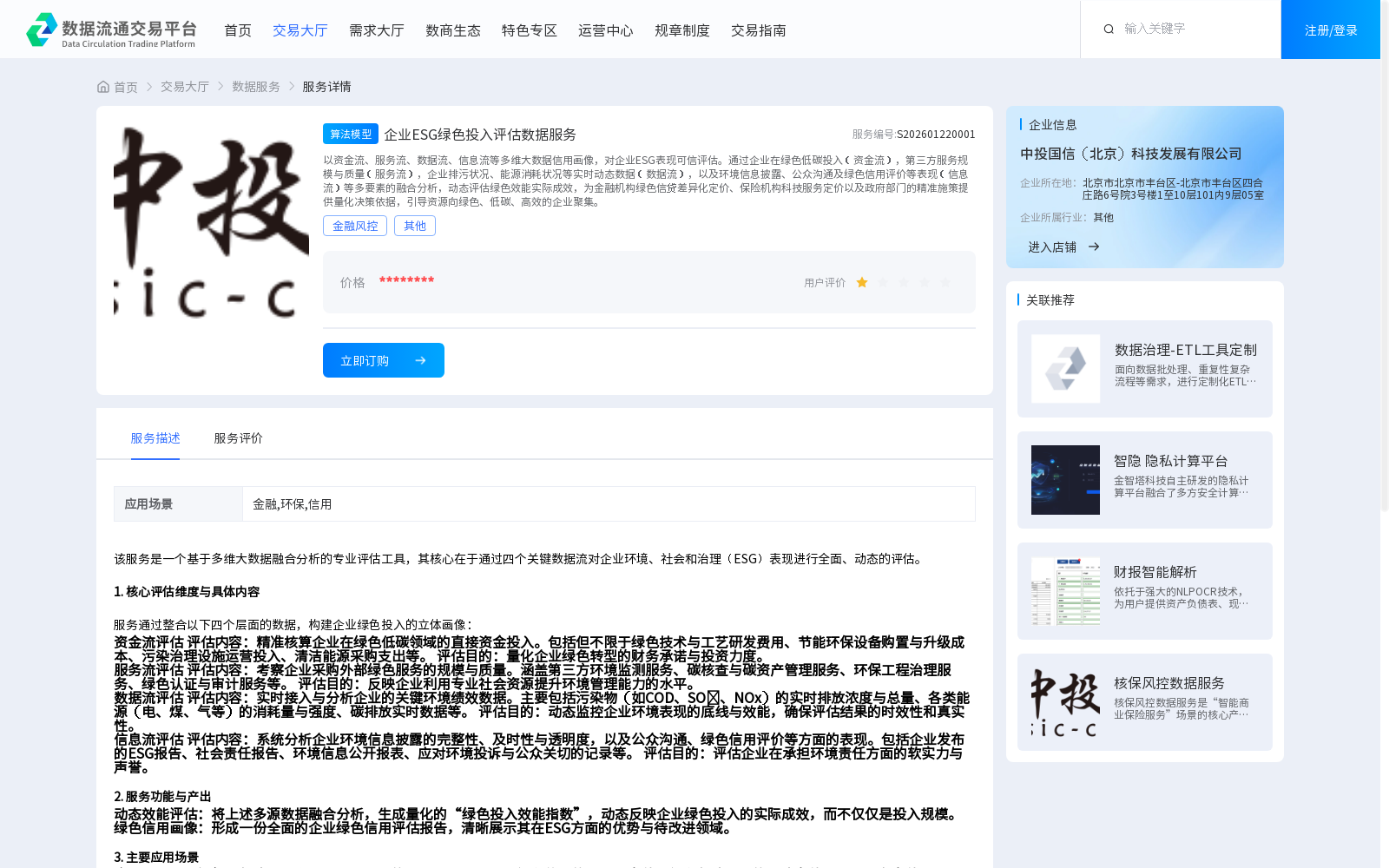Viewport: 1389px width, 868px height.
Task: Click the masked price ********* value
Action: point(406,281)
